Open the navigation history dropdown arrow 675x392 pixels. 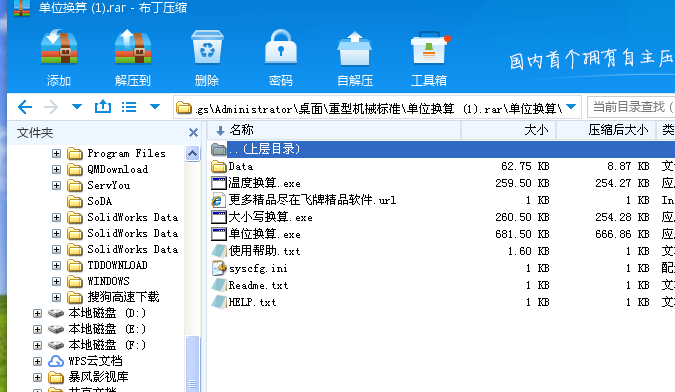77,106
